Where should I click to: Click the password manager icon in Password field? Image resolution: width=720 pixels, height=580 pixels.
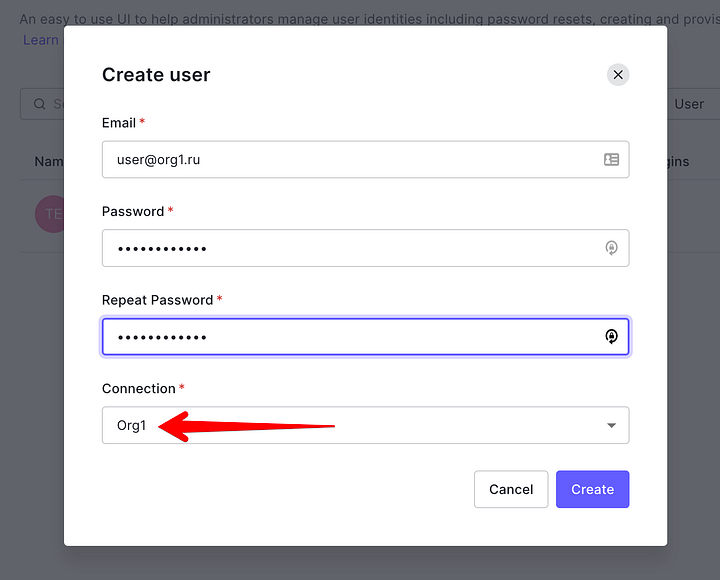click(611, 248)
